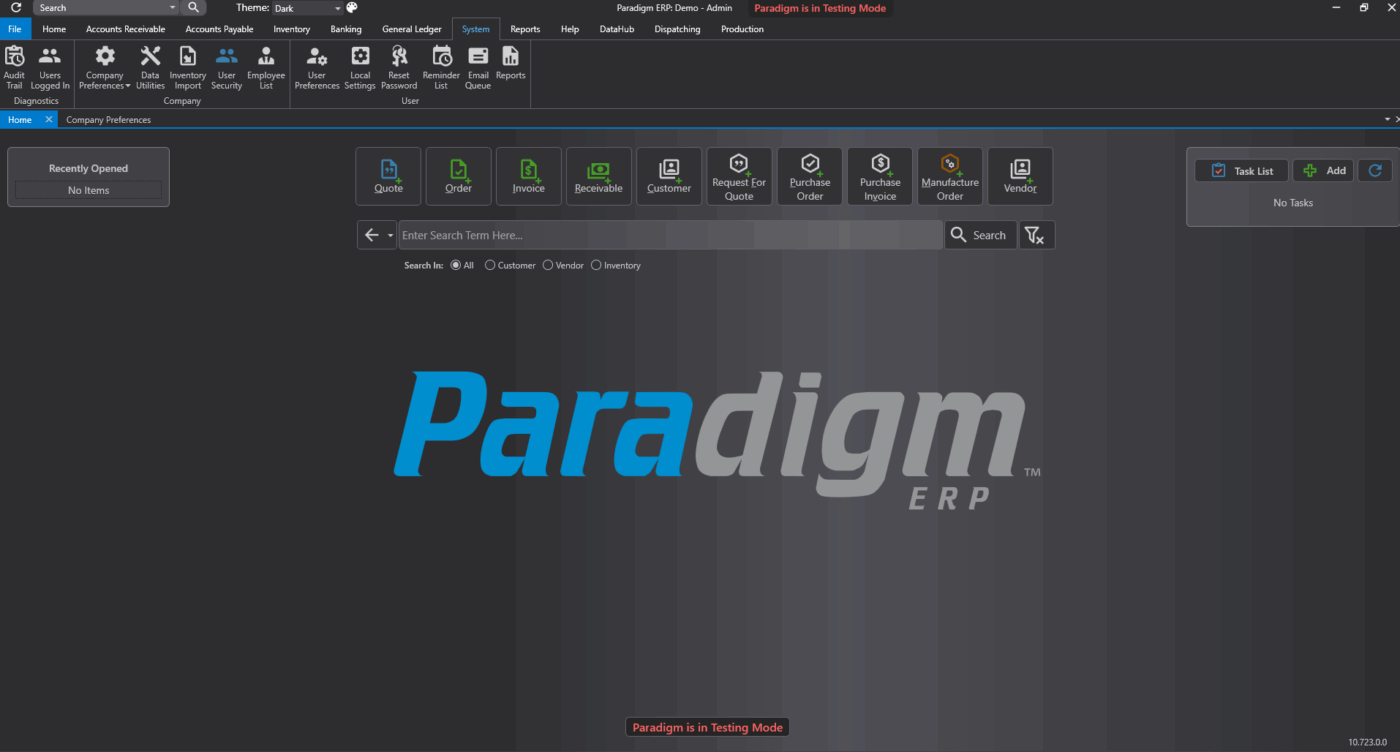Image resolution: width=1400 pixels, height=752 pixels.
Task: Click the bottom Testing Mode banner
Action: 708,727
